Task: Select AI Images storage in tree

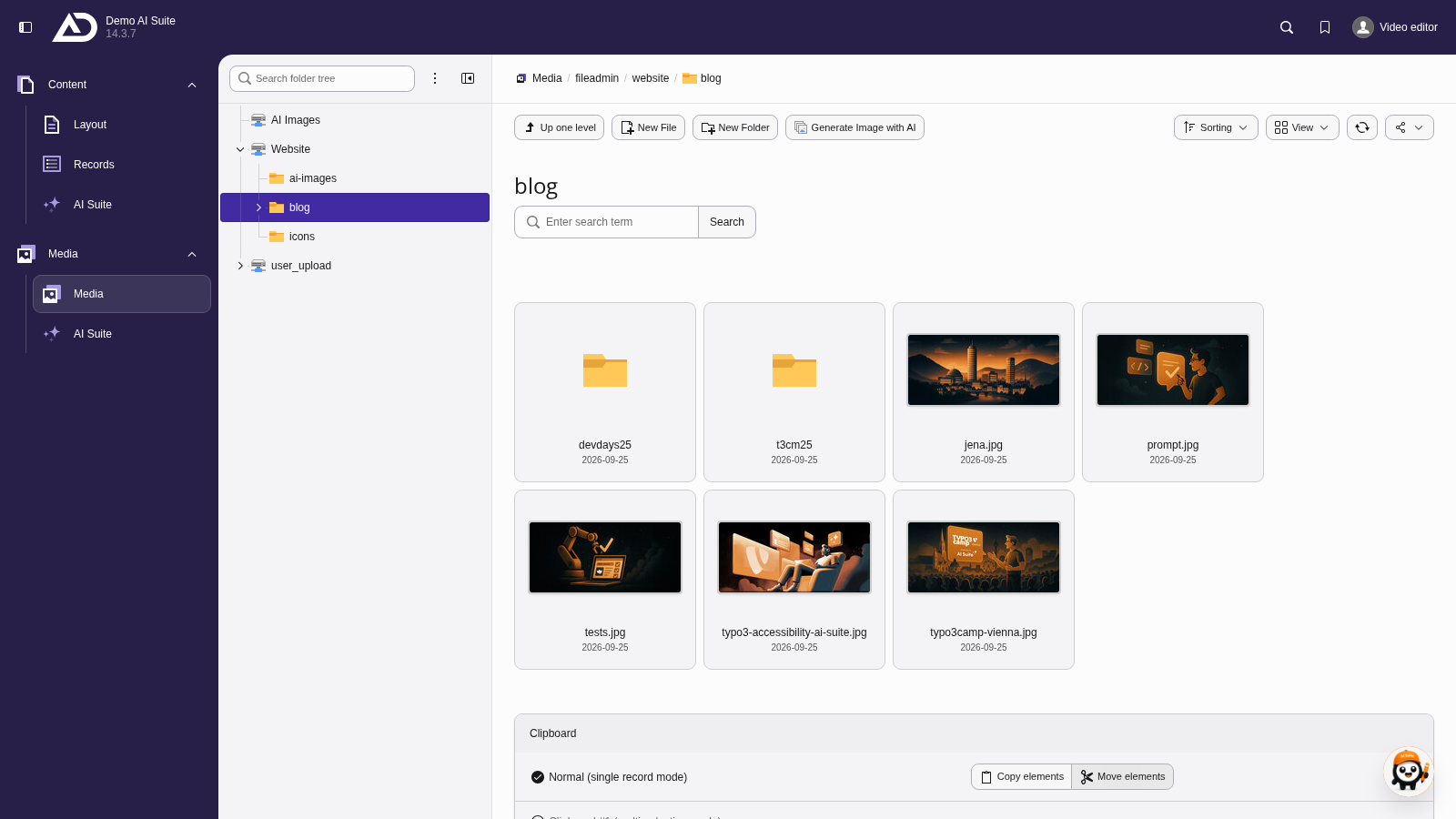Action: point(295,120)
